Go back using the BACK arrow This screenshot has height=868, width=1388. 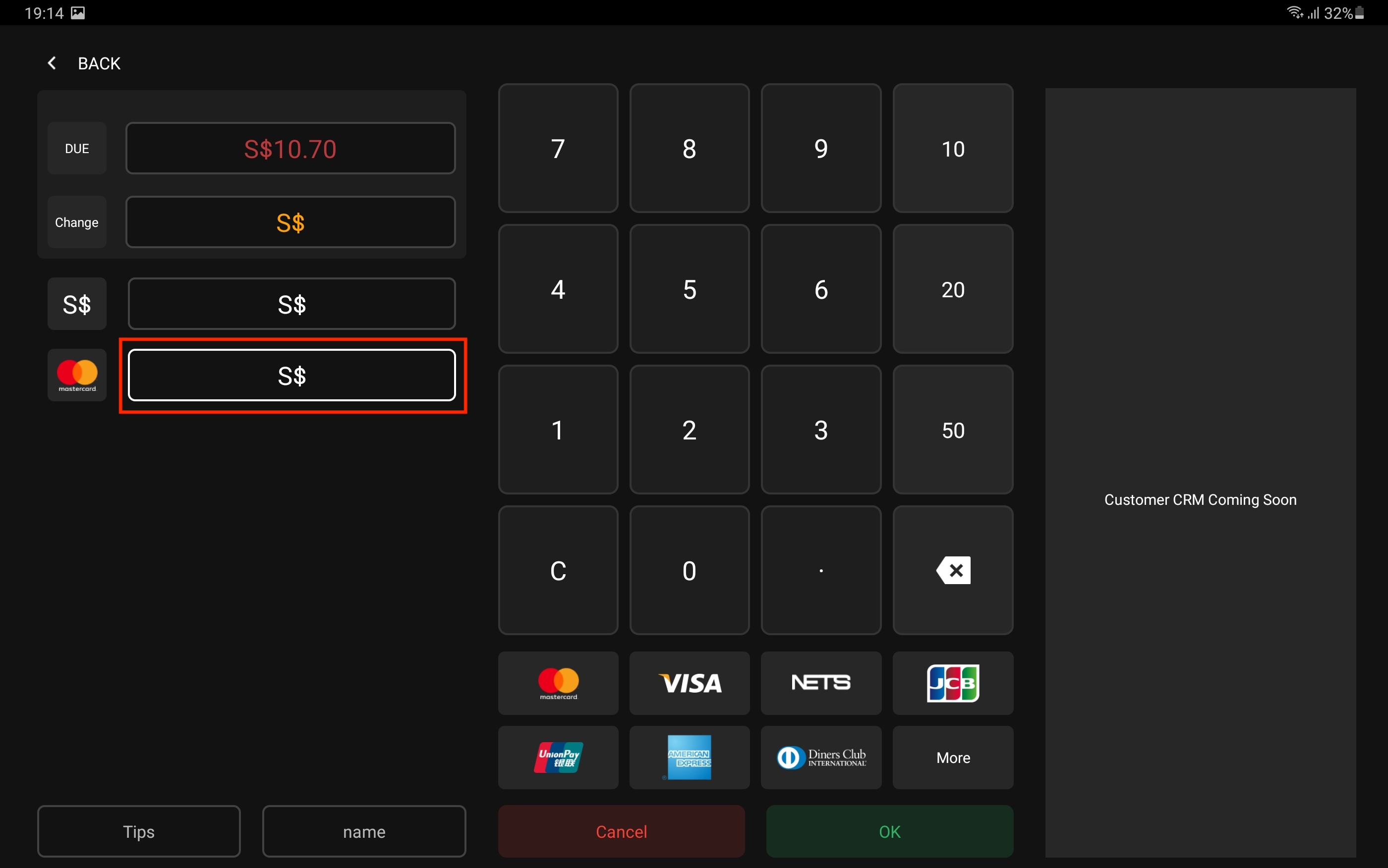tap(83, 63)
